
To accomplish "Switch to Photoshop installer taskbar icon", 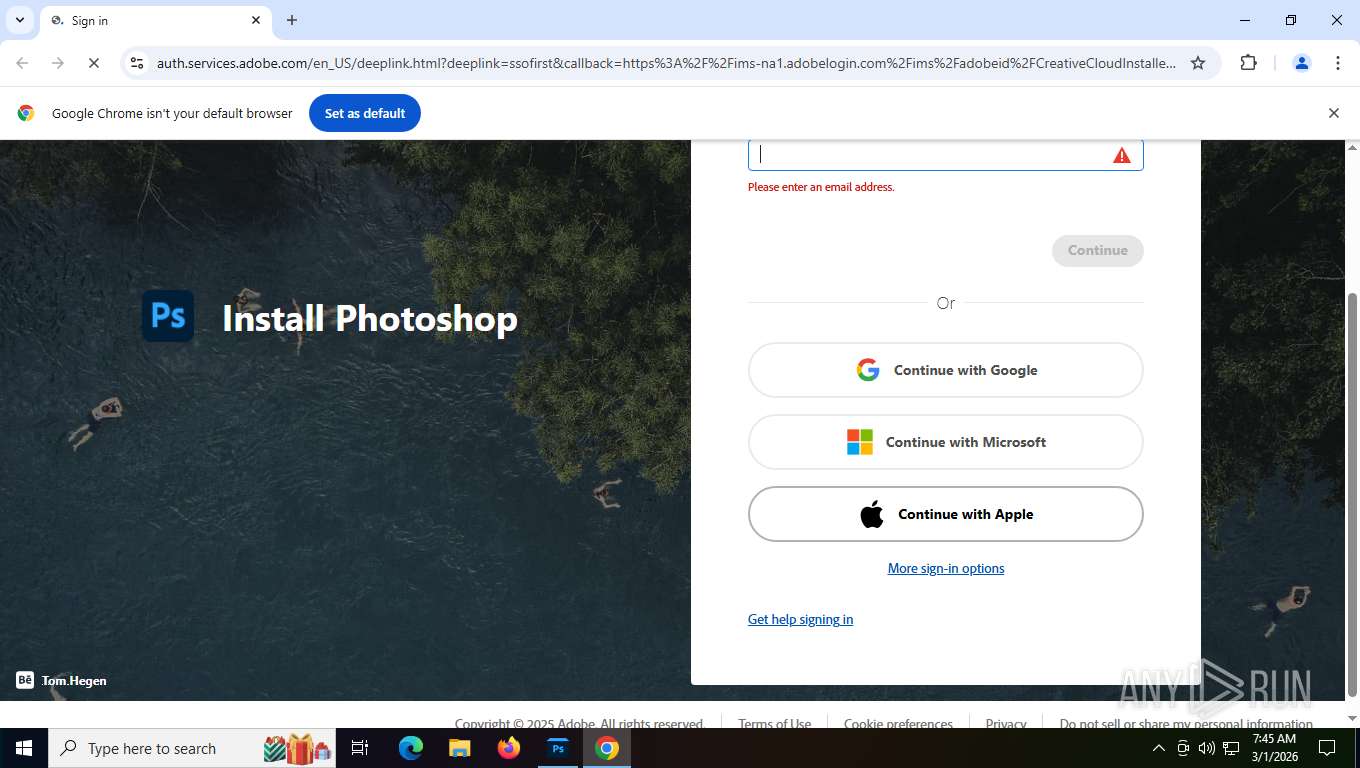I will point(558,748).
